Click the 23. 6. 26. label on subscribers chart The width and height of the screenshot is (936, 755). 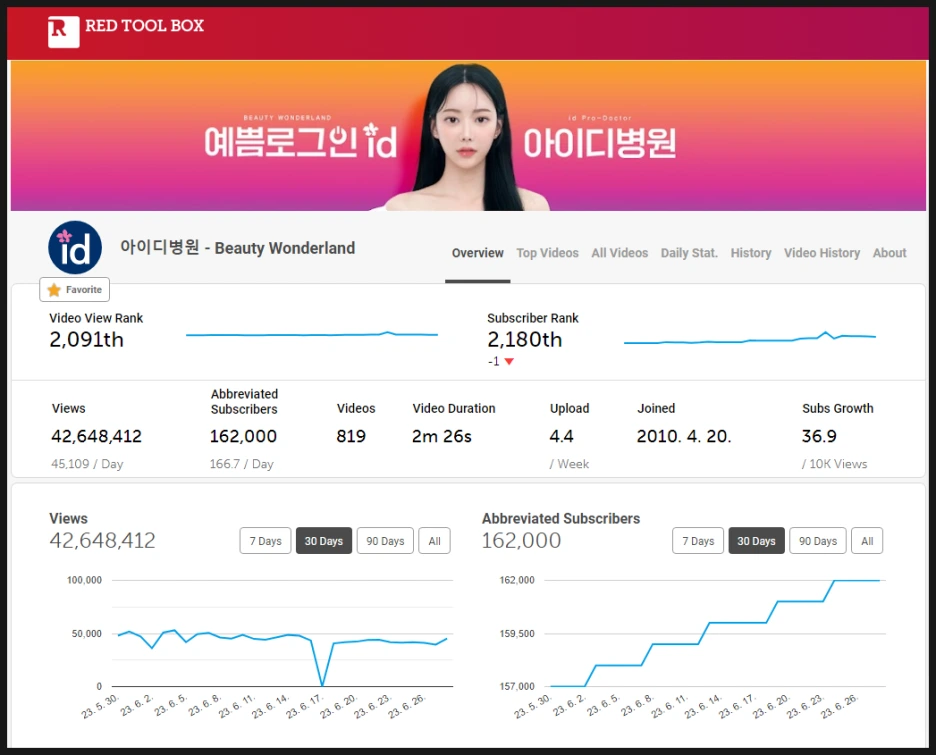[x=839, y=706]
